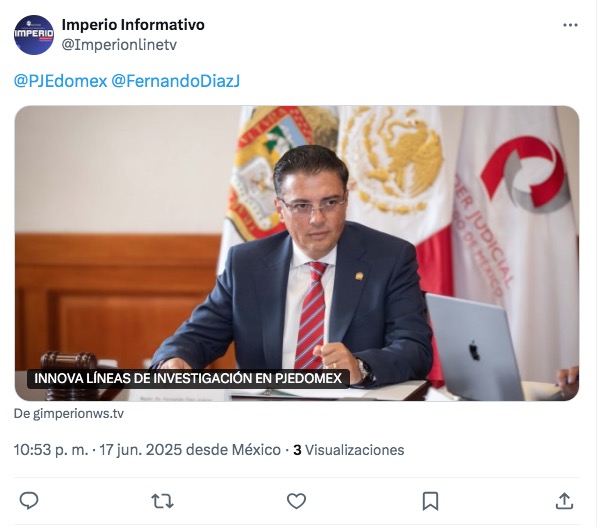Click the Imperio Informativo display name
The height and width of the screenshot is (527, 602).
133,25
